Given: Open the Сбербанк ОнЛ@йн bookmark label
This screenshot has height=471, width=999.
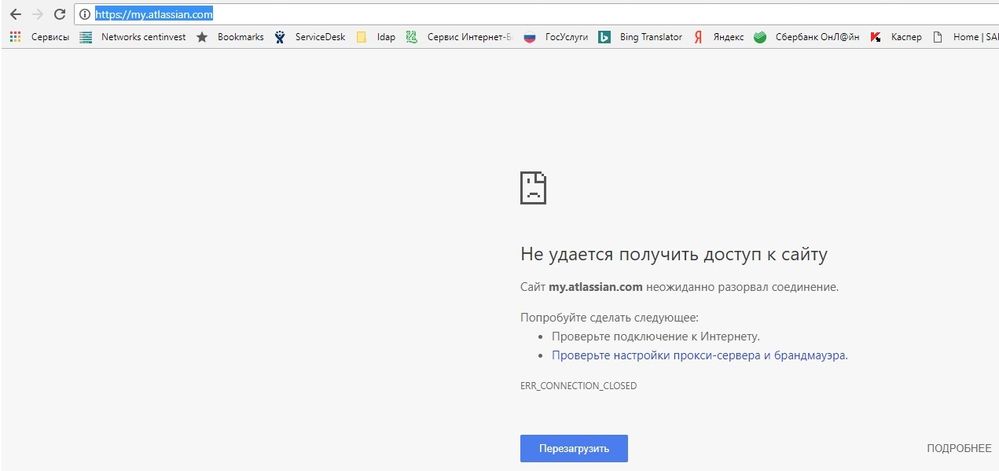Looking at the screenshot, I should coord(817,37).
